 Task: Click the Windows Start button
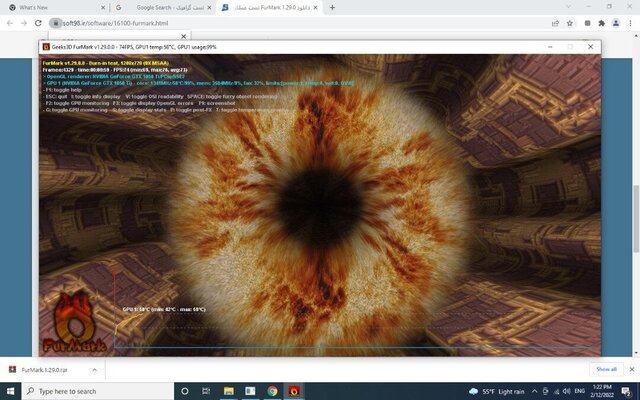tap(10, 391)
